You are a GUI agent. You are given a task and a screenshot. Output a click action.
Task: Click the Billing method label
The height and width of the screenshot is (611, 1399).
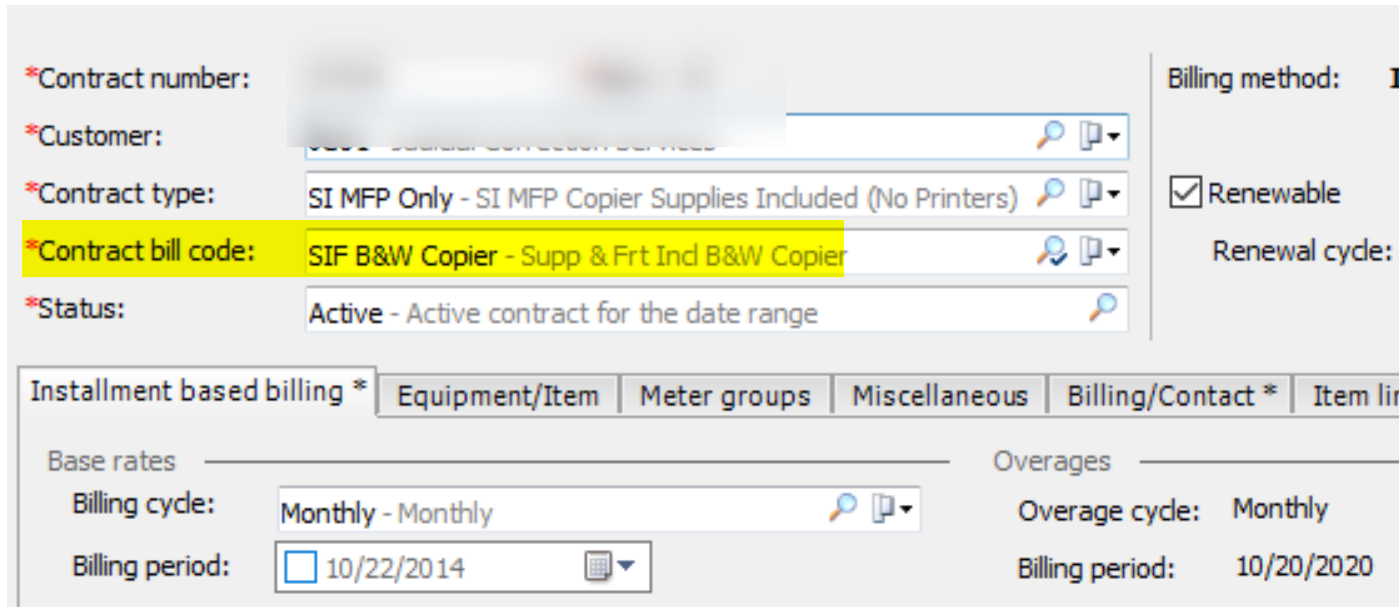pos(1253,78)
